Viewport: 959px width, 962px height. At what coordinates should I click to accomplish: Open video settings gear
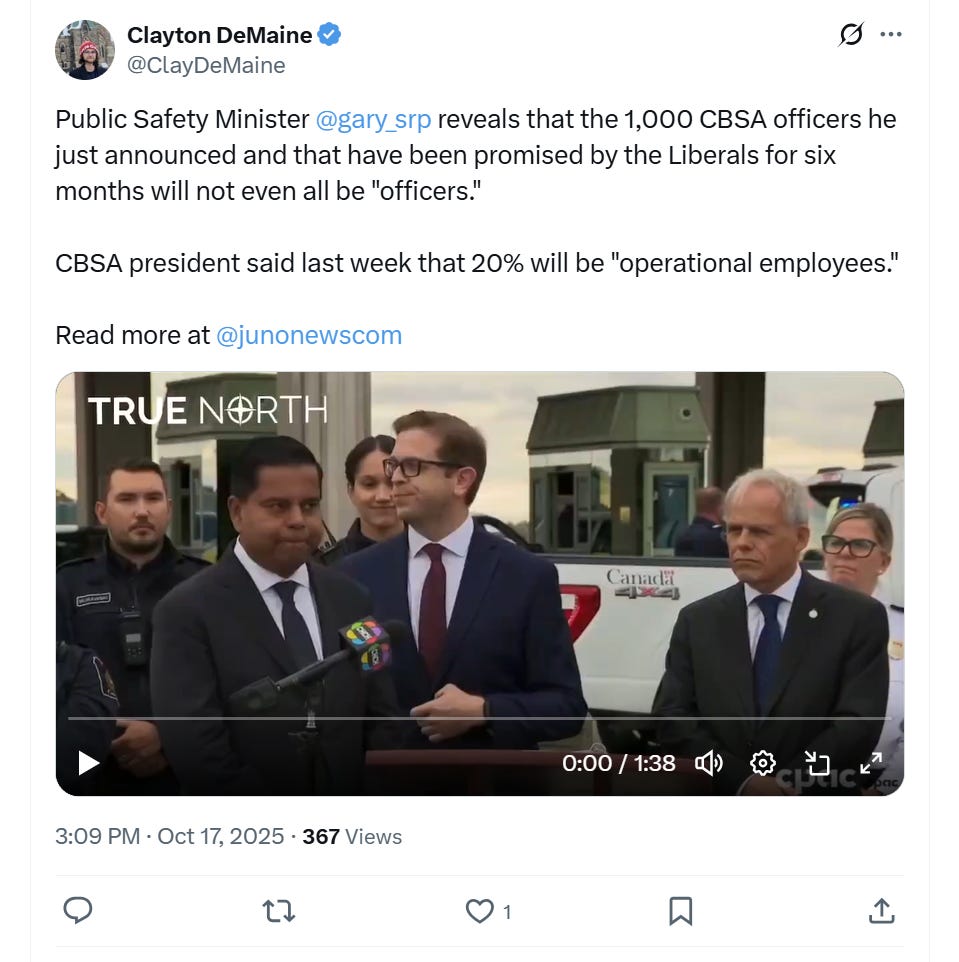tap(763, 764)
